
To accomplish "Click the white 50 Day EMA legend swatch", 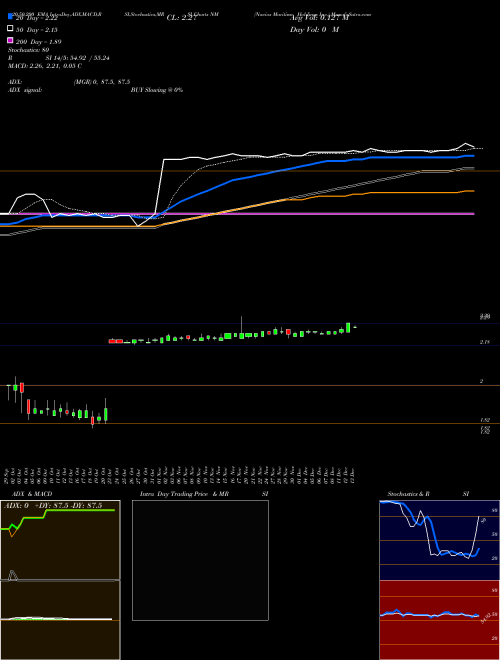I will [x=10, y=28].
